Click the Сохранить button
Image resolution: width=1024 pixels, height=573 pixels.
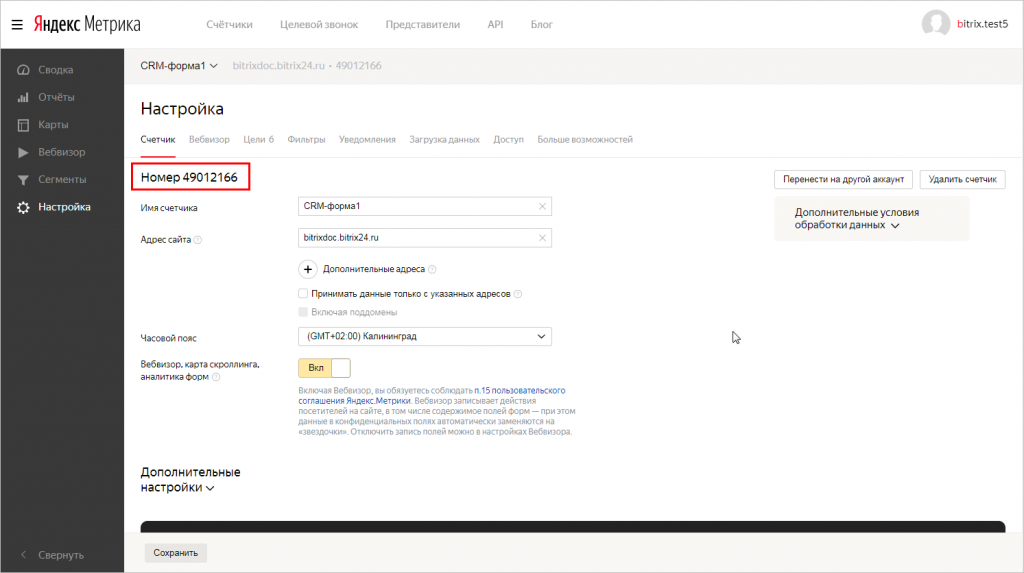point(176,553)
